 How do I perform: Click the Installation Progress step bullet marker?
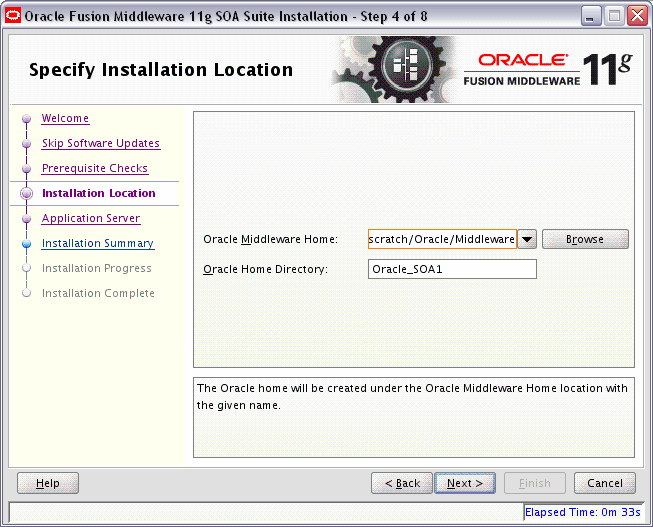point(27,268)
